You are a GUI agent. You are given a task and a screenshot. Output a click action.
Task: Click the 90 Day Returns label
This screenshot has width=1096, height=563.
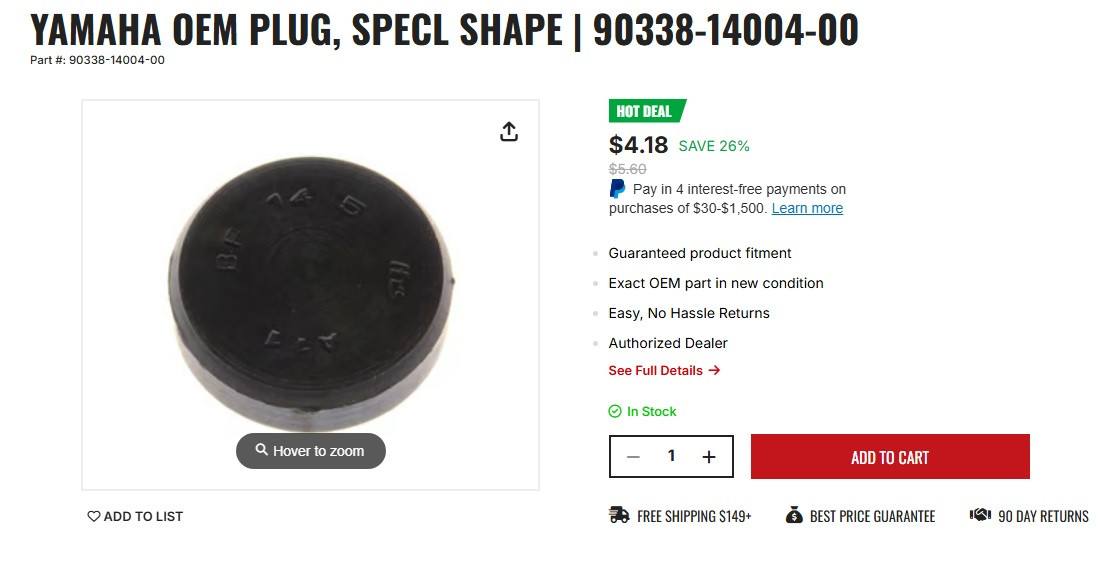(x=1043, y=516)
